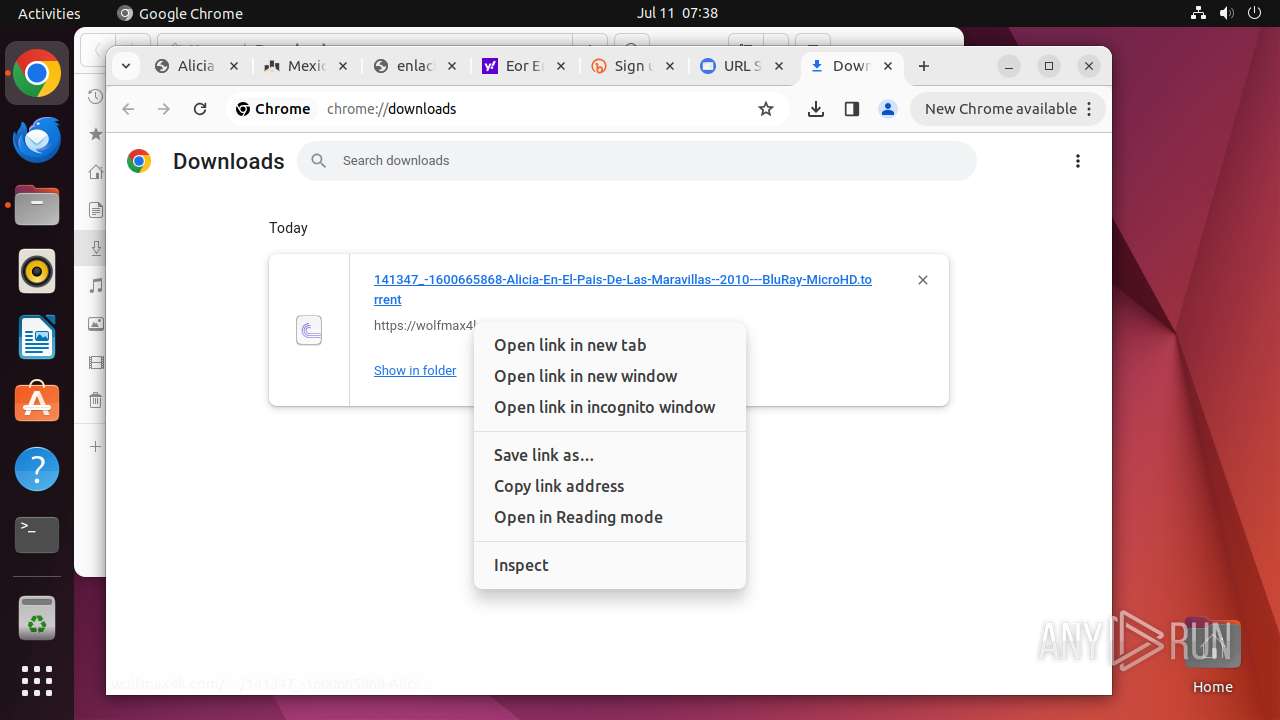Click the Chrome back arrow

pyautogui.click(x=128, y=109)
